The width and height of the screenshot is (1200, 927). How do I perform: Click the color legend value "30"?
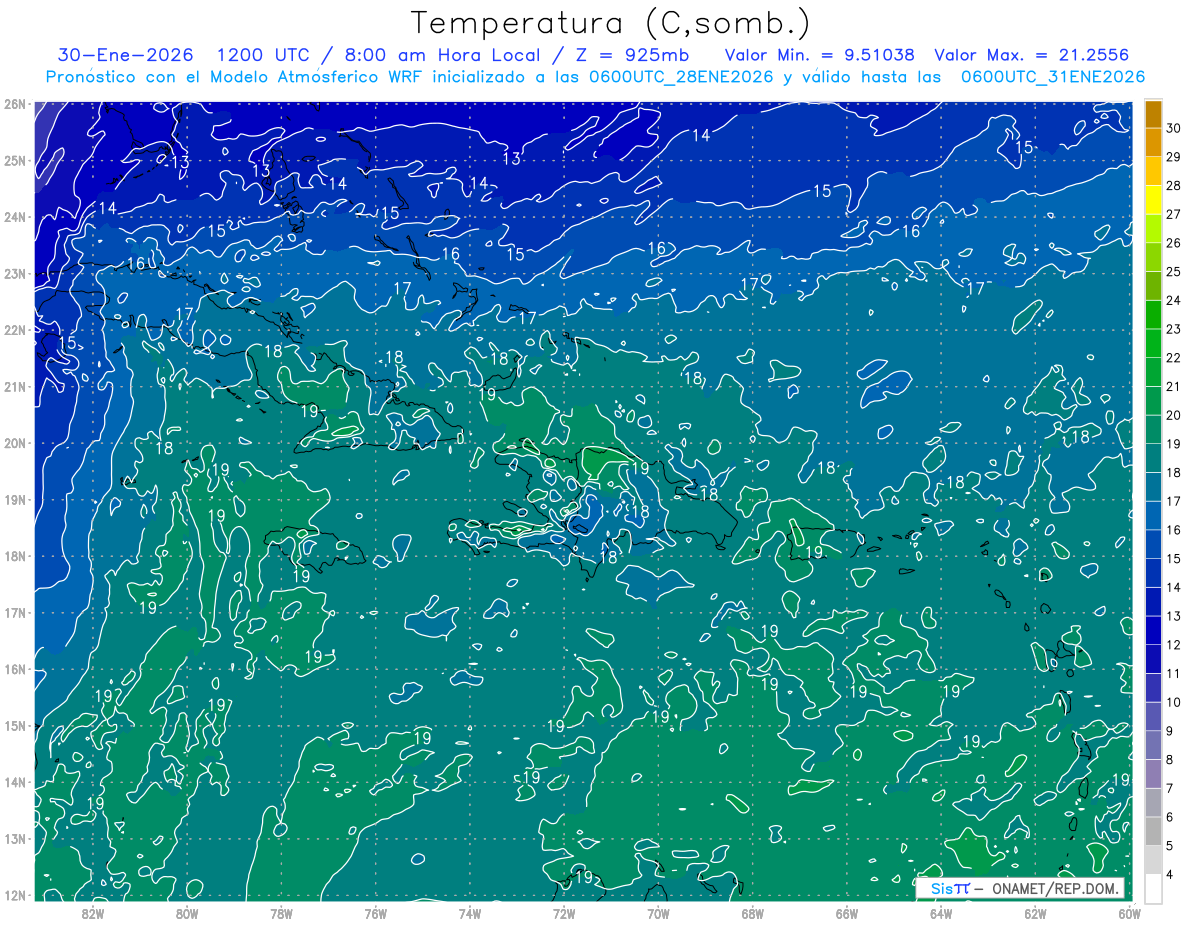1173,128
